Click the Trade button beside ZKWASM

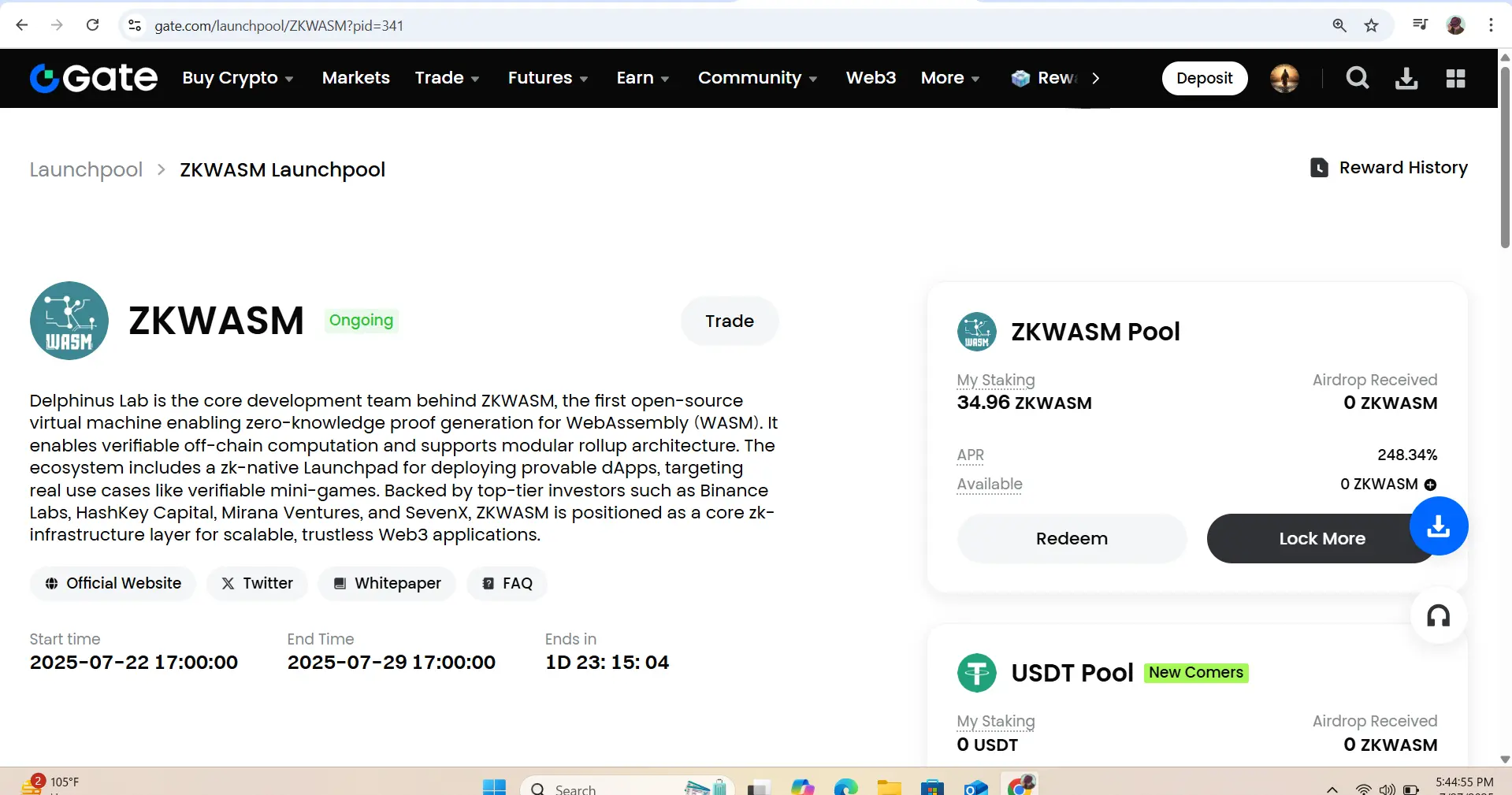729,321
